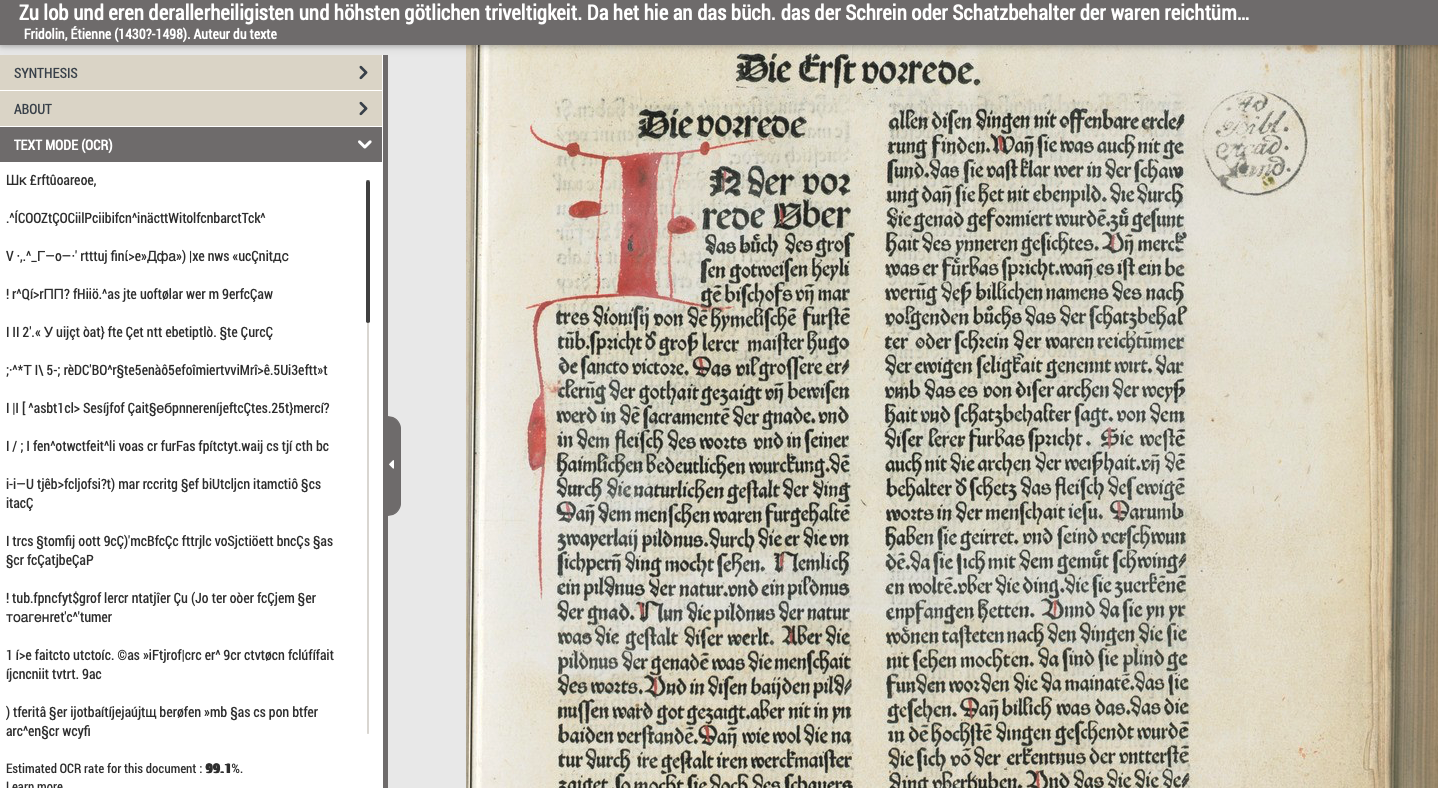Image resolution: width=1438 pixels, height=788 pixels.
Task: Collapse the left side panel with arrow handle
Action: [392, 465]
